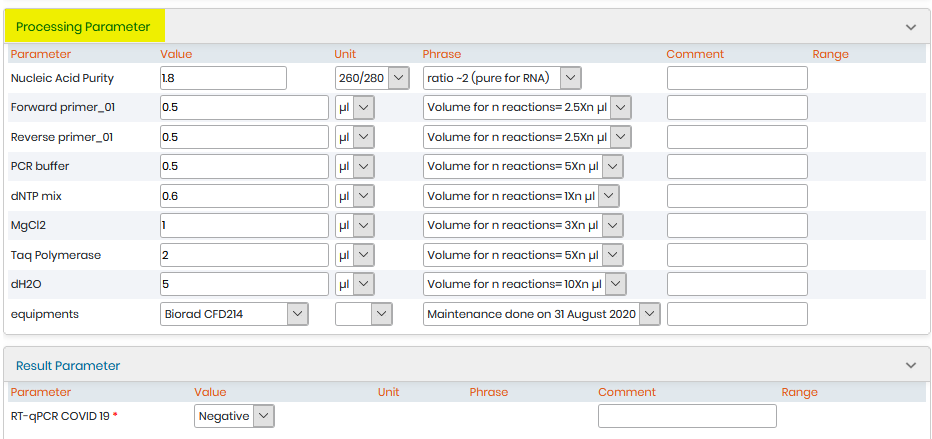Open the dNTP mix phrase dropdown showing 1Xn µl
The width and height of the screenshot is (932, 439).
click(x=521, y=196)
